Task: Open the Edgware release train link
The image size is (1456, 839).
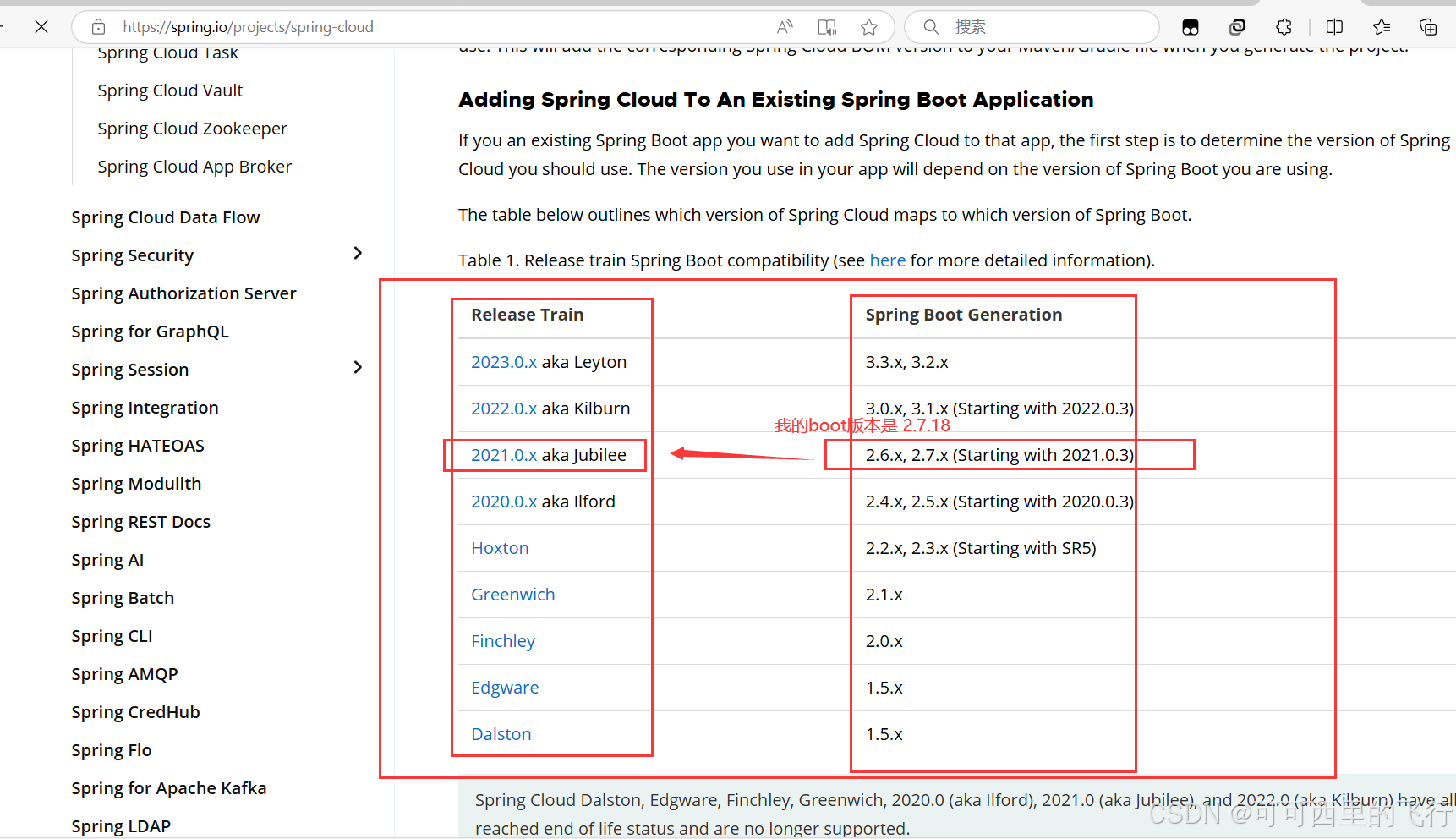Action: [x=505, y=688]
